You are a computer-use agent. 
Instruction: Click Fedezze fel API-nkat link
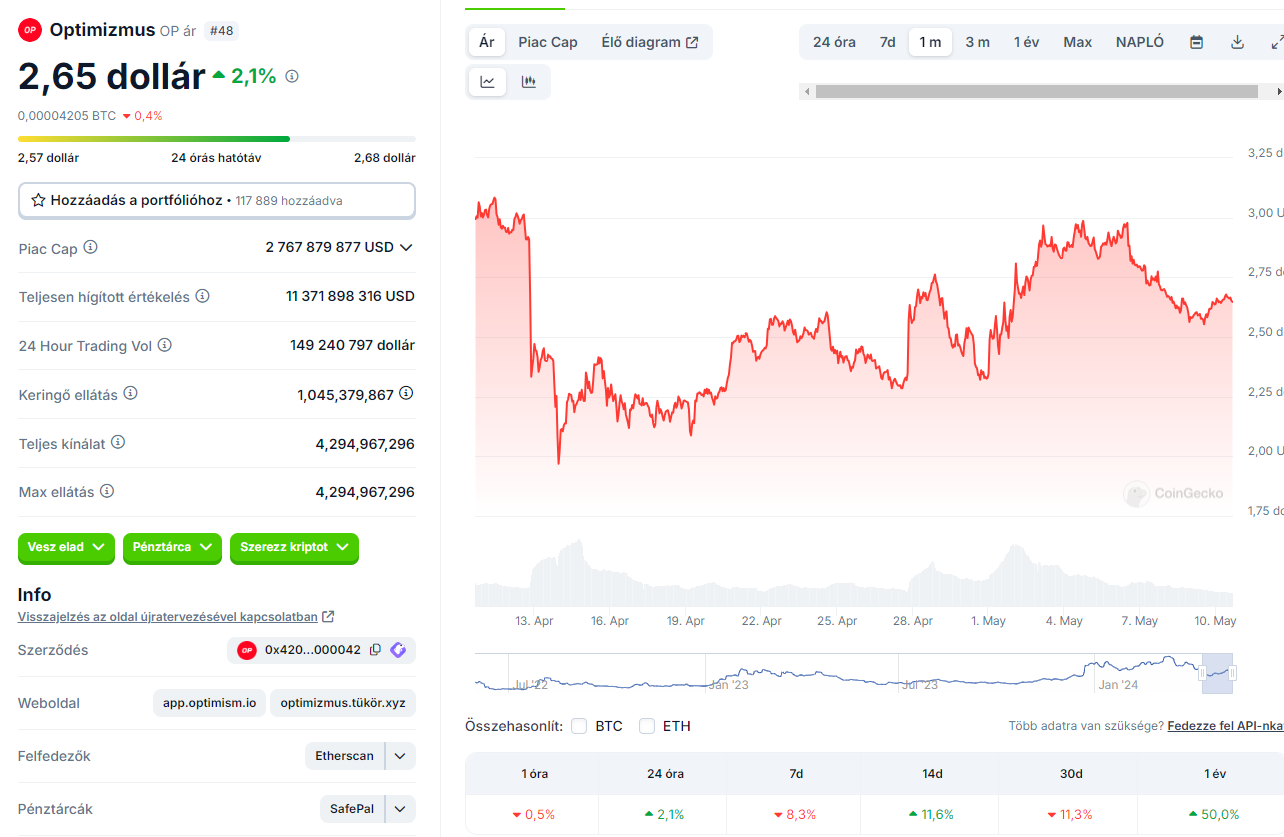point(1225,726)
